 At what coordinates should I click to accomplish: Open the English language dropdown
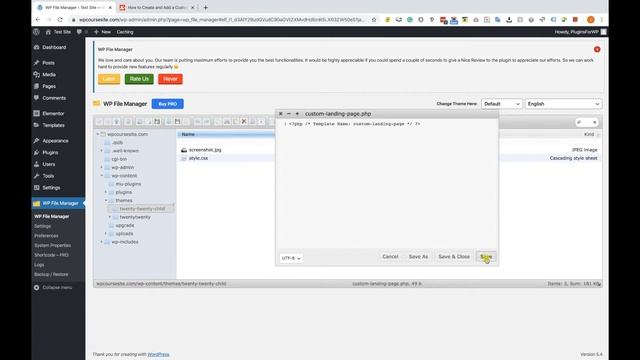(x=563, y=104)
